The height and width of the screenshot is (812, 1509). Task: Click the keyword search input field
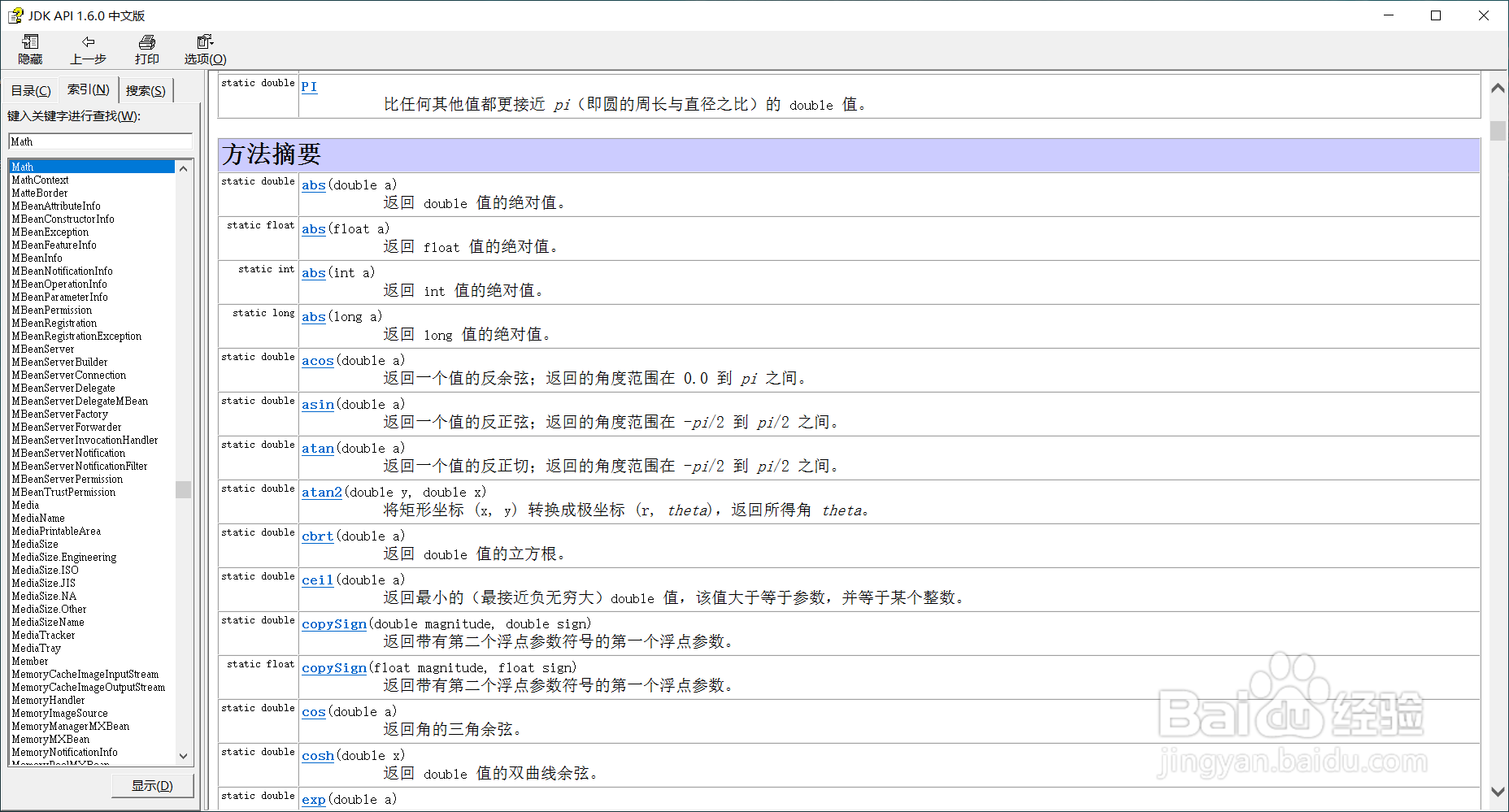click(99, 141)
